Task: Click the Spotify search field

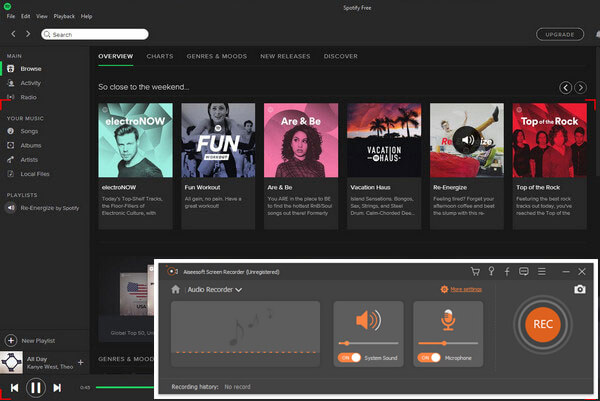Action: (95, 34)
